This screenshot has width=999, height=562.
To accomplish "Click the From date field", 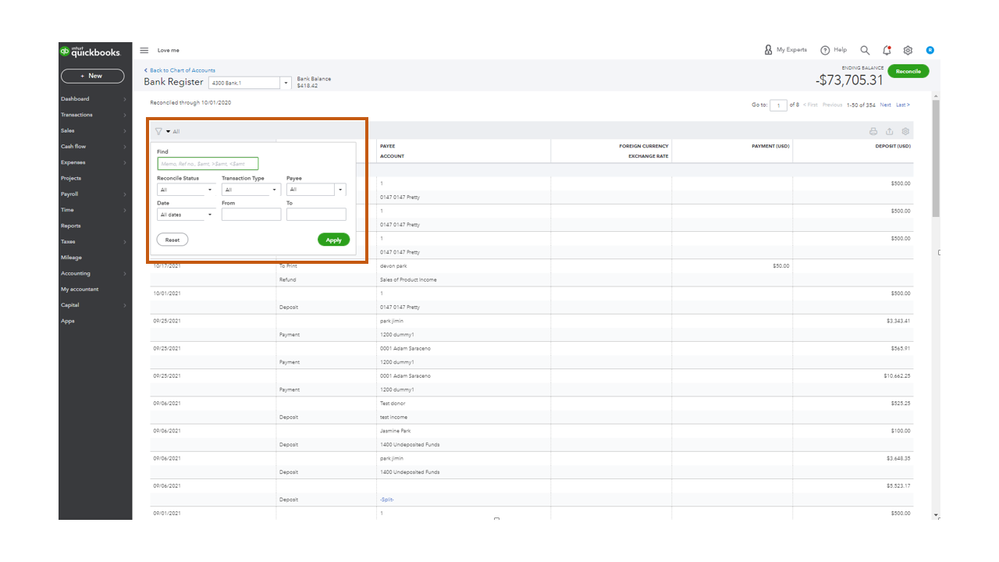I will (251, 215).
